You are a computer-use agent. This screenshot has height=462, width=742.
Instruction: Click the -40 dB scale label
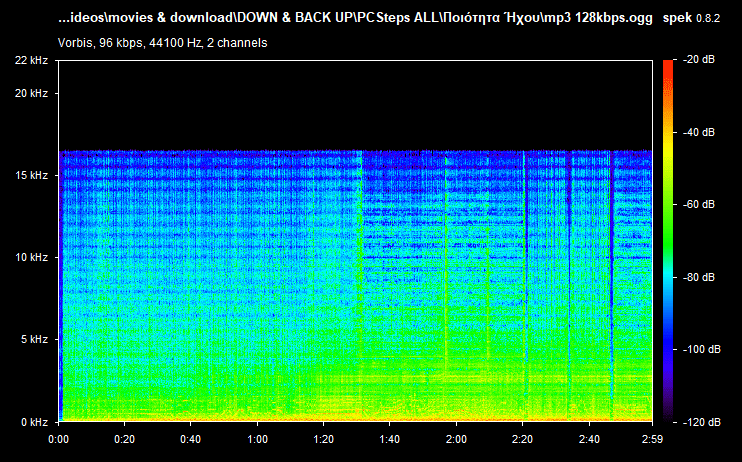[699, 132]
